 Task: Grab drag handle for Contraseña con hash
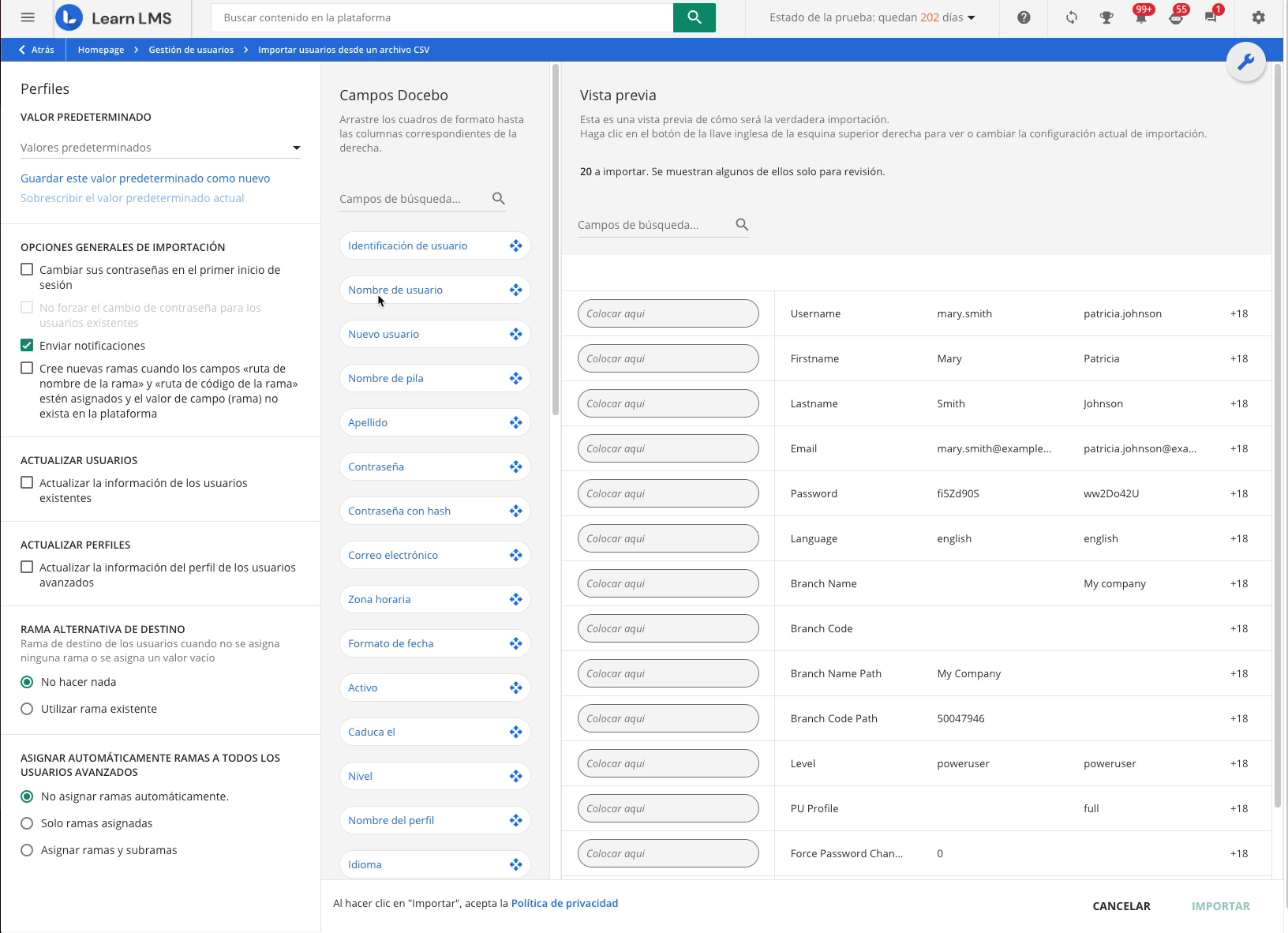(516, 511)
